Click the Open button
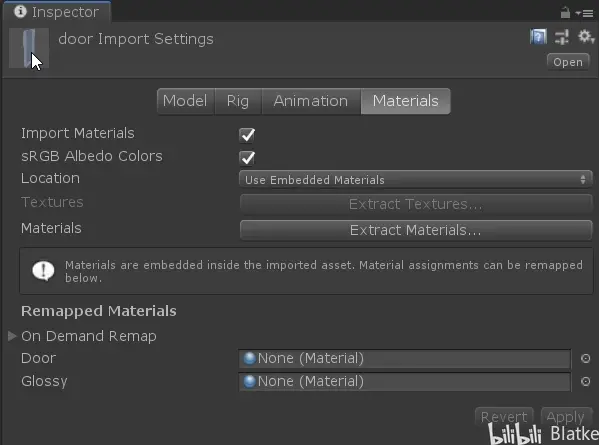This screenshot has height=445, width=599. point(568,62)
